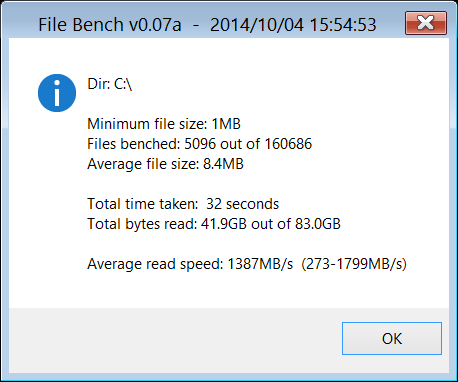The width and height of the screenshot is (458, 382).
Task: Click the blue information icon
Action: 57,93
